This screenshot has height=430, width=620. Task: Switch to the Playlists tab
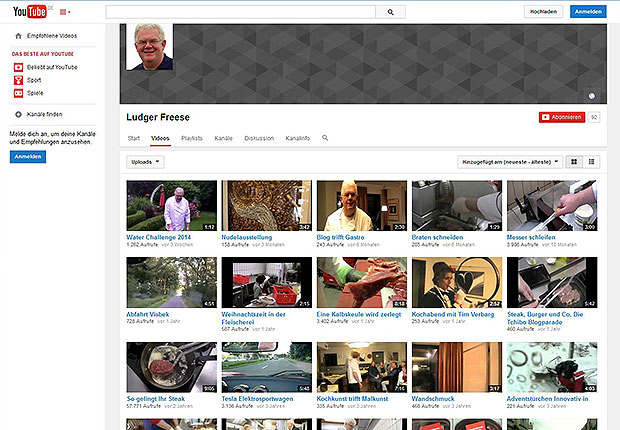(192, 137)
